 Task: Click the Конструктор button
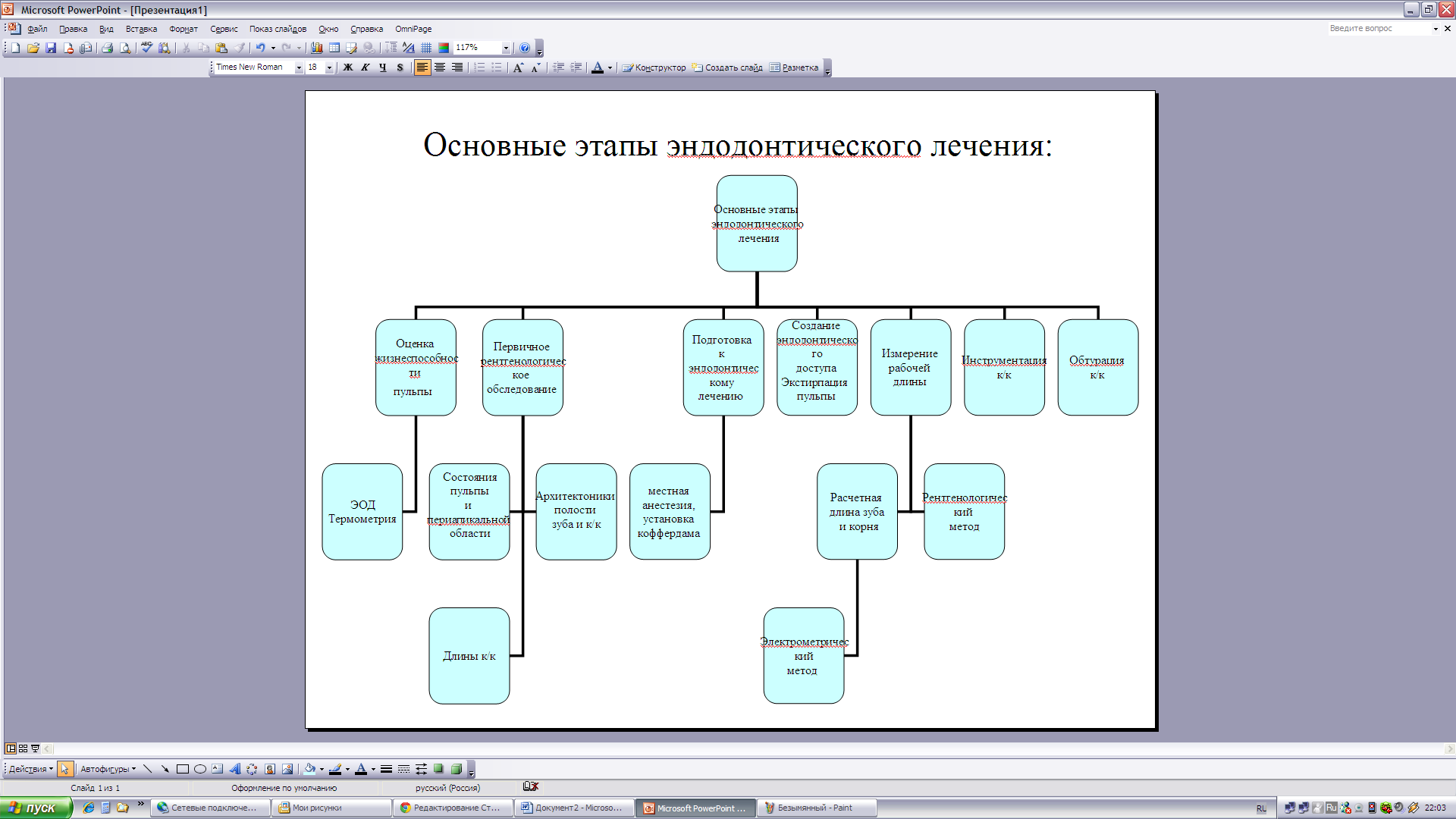pos(654,67)
